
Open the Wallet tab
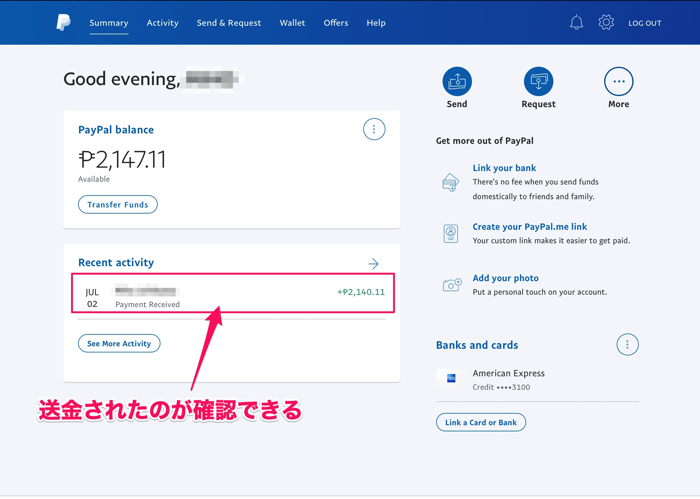pos(292,23)
